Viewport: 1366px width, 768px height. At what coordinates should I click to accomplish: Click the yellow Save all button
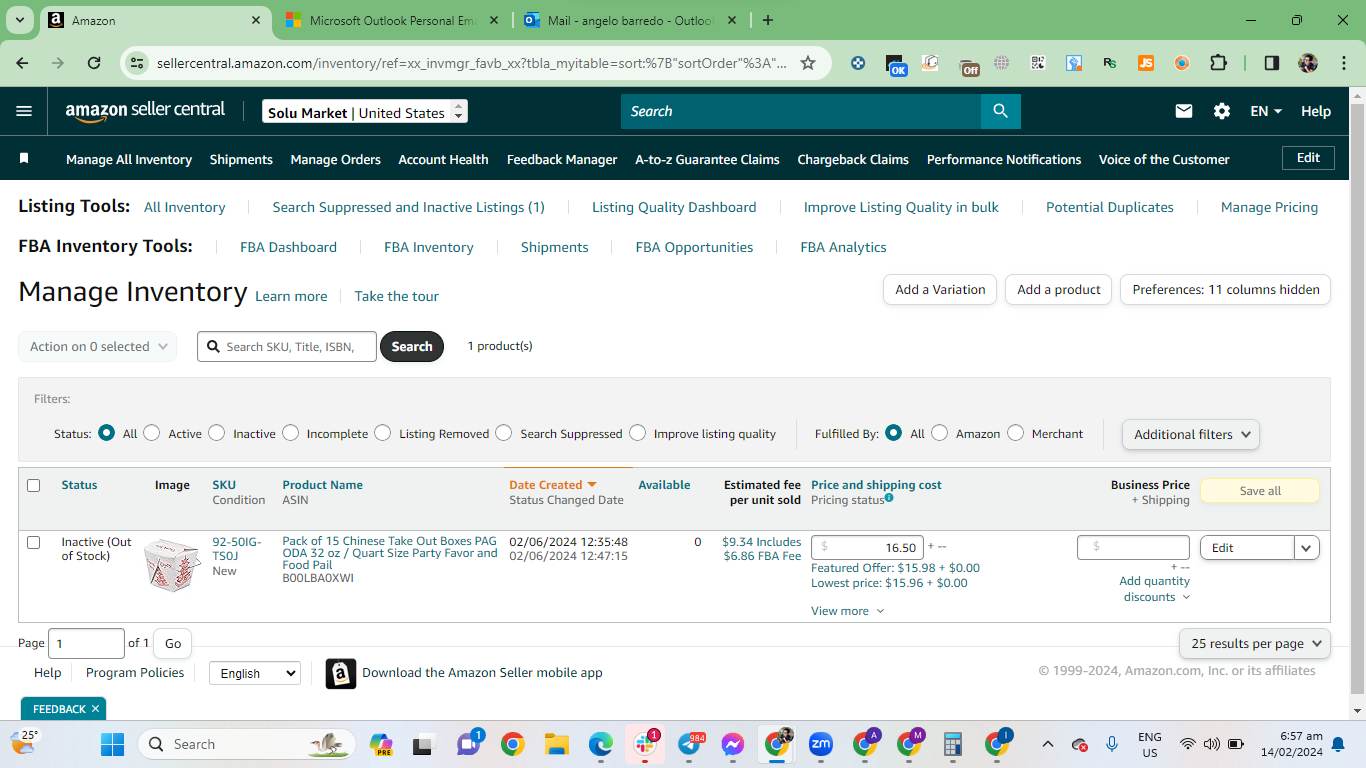point(1260,491)
